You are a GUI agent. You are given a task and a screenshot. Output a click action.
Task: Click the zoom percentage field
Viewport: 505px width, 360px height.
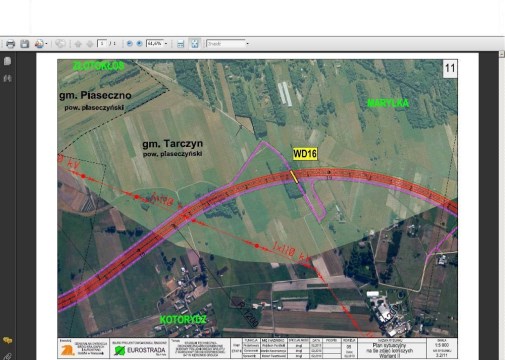pyautogui.click(x=154, y=43)
